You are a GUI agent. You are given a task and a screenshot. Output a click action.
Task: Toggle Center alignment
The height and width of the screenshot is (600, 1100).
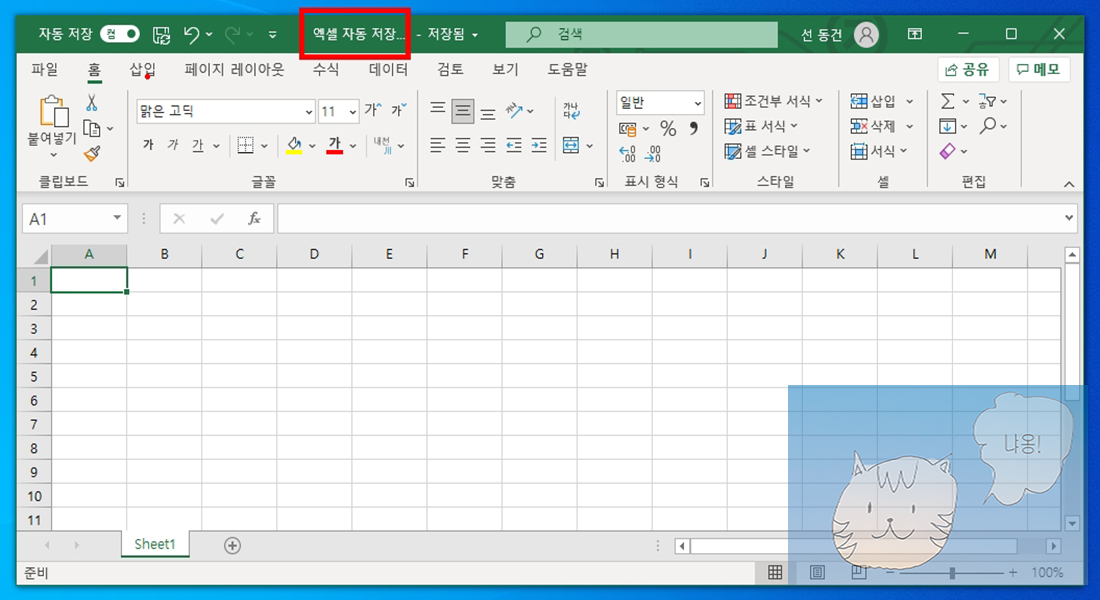pyautogui.click(x=462, y=145)
